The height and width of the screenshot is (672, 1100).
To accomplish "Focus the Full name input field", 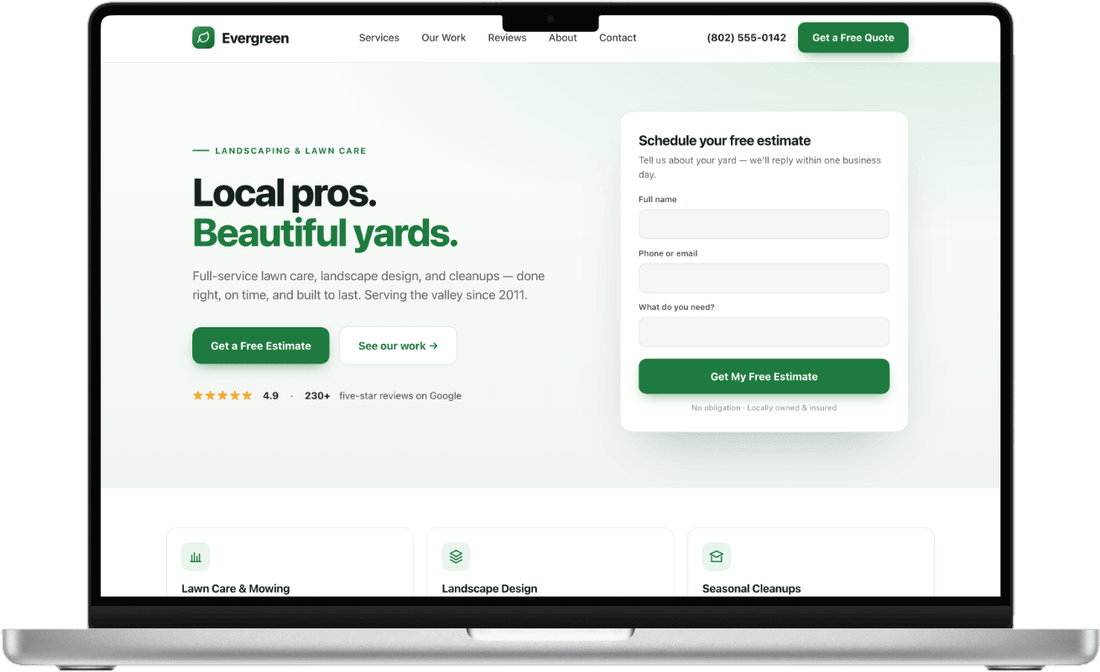I will tap(764, 224).
